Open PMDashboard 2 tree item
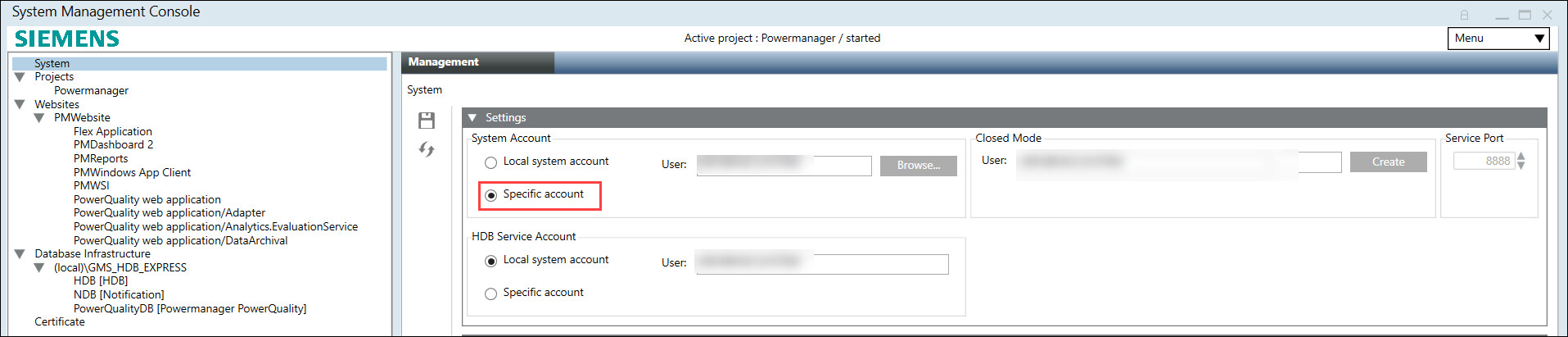This screenshot has width=1568, height=337. click(113, 145)
